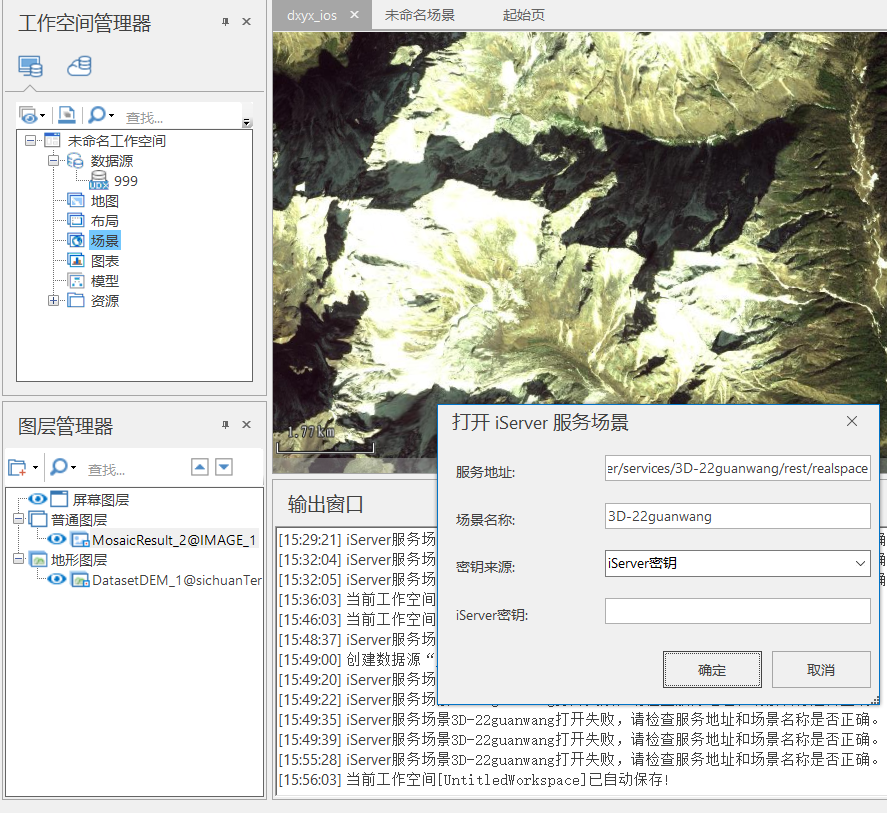Click the [15:29:21] log line

tap(358, 539)
